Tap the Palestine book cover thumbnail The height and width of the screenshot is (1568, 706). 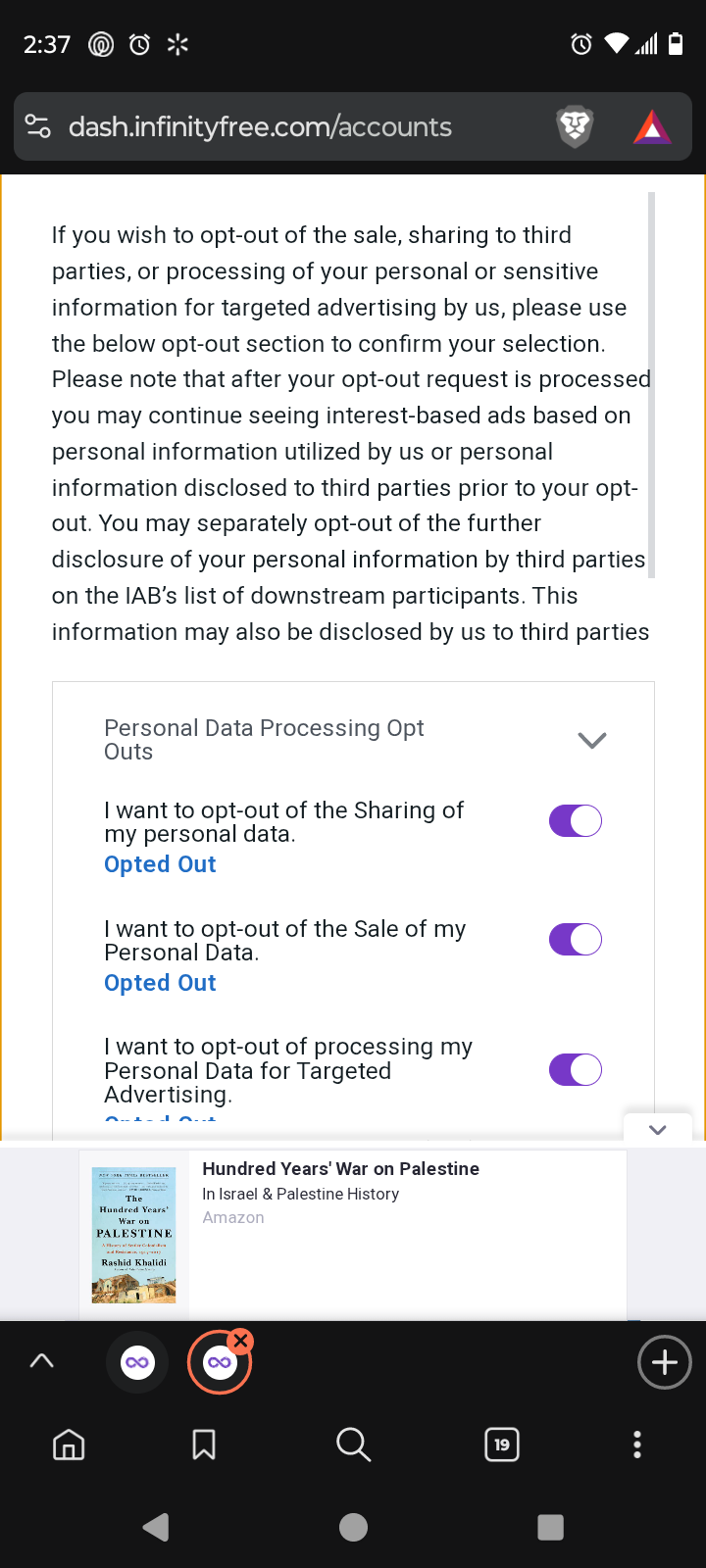click(134, 1235)
